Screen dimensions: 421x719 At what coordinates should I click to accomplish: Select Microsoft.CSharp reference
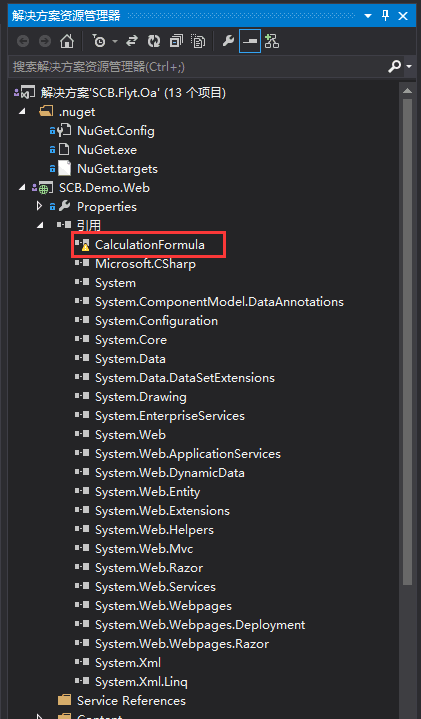(x=145, y=264)
